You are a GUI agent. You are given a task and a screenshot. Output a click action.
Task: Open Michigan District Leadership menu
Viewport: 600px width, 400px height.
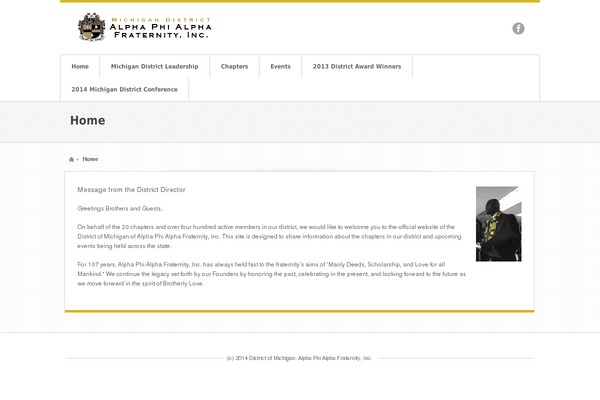coord(155,66)
